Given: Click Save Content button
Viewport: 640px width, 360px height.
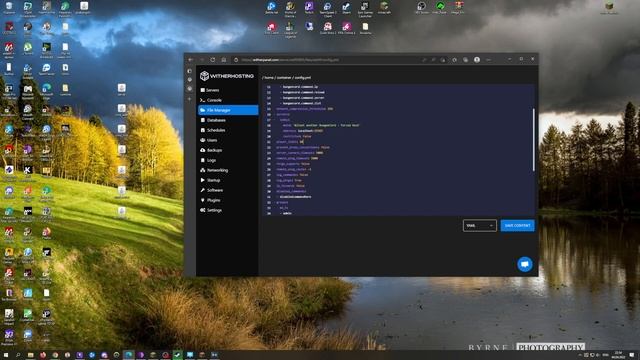Looking at the screenshot, I should (x=517, y=226).
